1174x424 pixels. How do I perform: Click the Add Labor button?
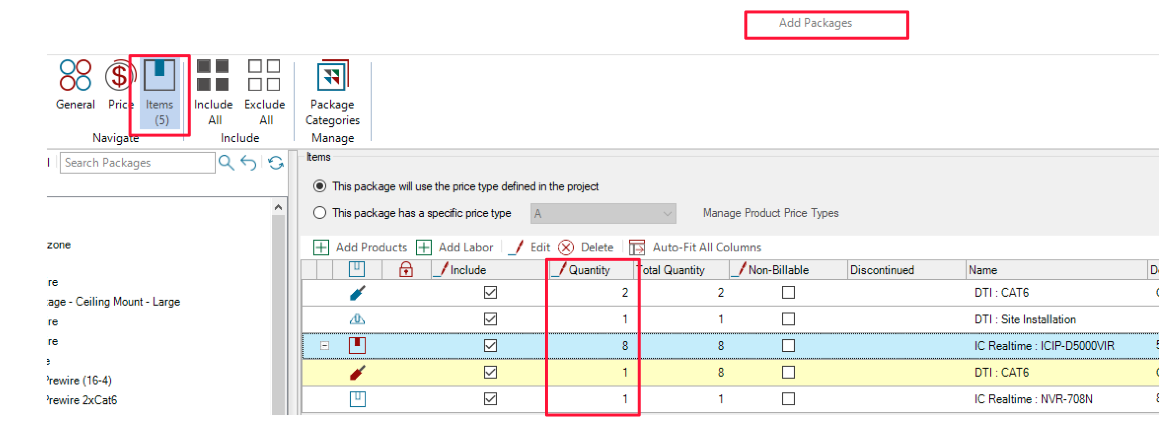click(x=454, y=247)
